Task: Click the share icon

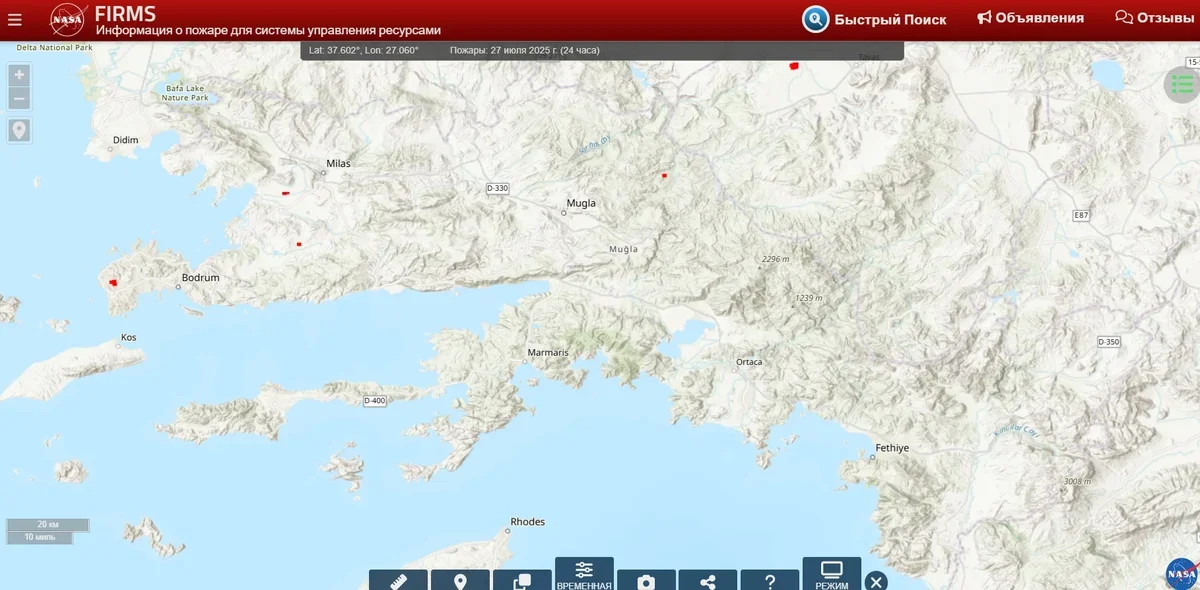Action: tap(708, 581)
